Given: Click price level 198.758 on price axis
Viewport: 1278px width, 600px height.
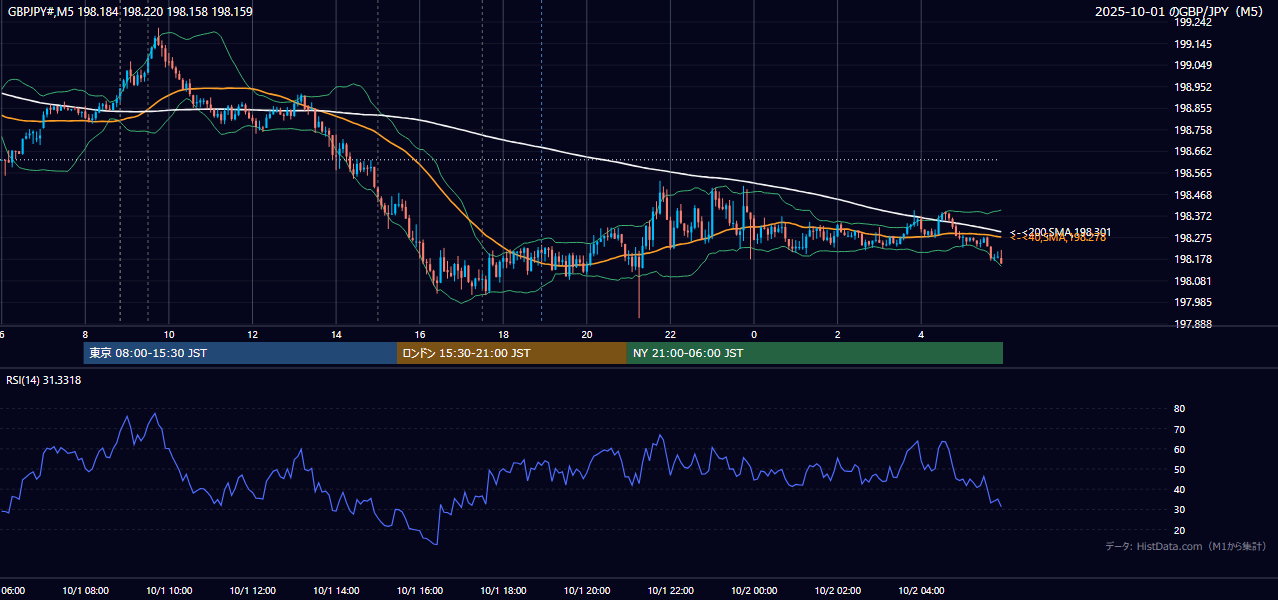Looking at the screenshot, I should (x=1193, y=130).
